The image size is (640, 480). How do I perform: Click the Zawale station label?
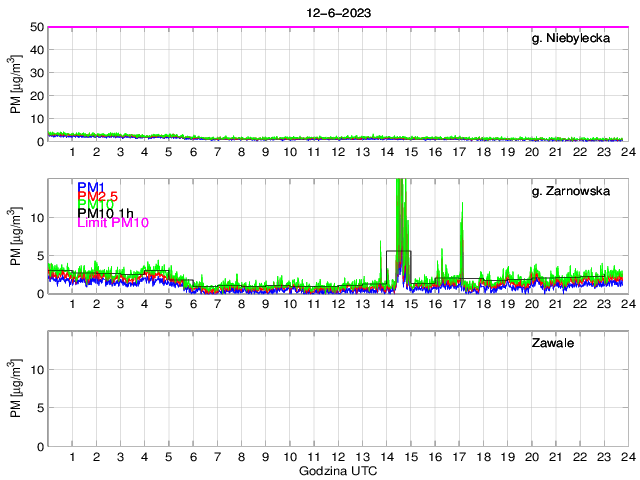click(x=557, y=343)
